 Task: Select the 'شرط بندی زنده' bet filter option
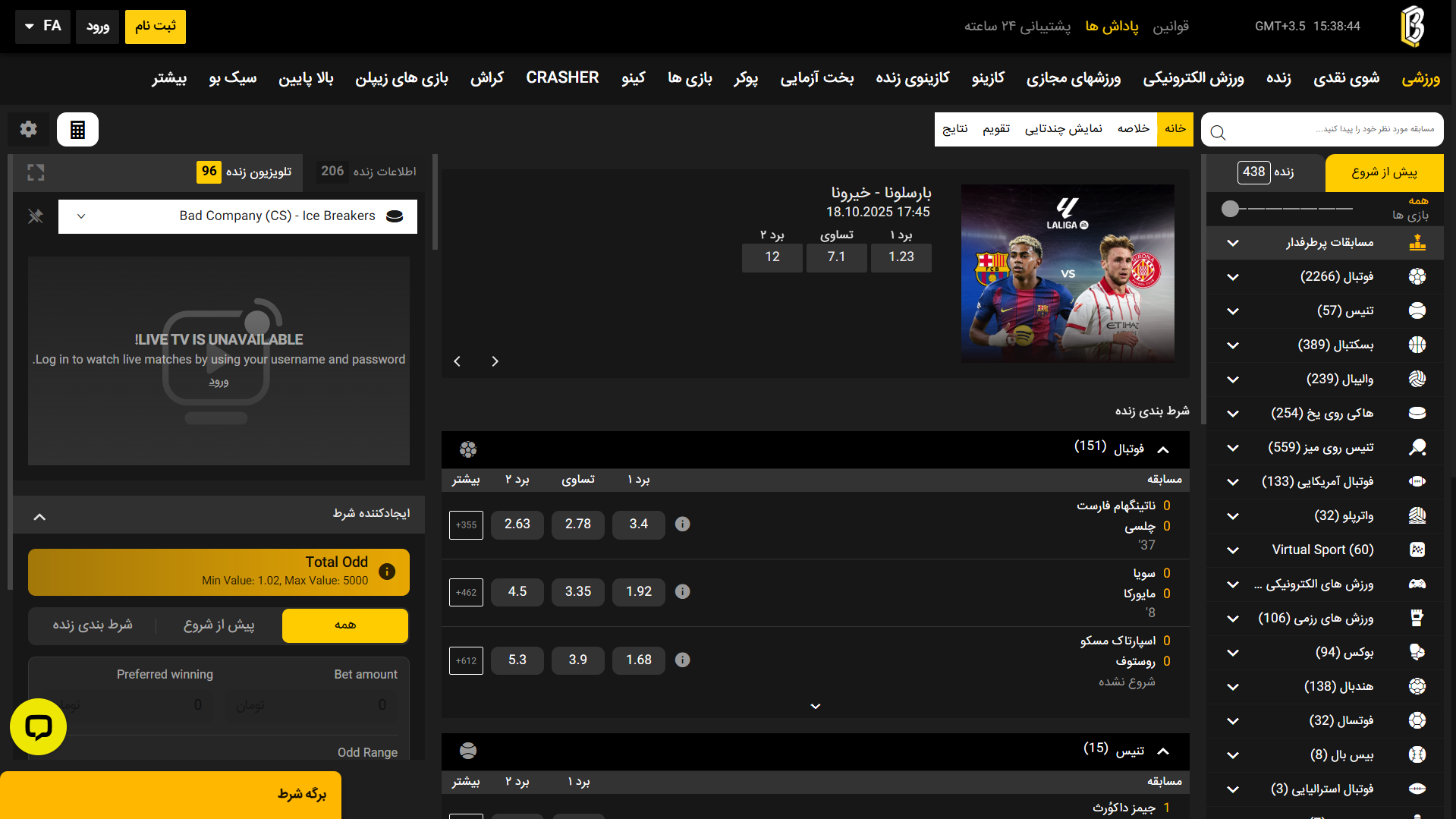point(93,625)
